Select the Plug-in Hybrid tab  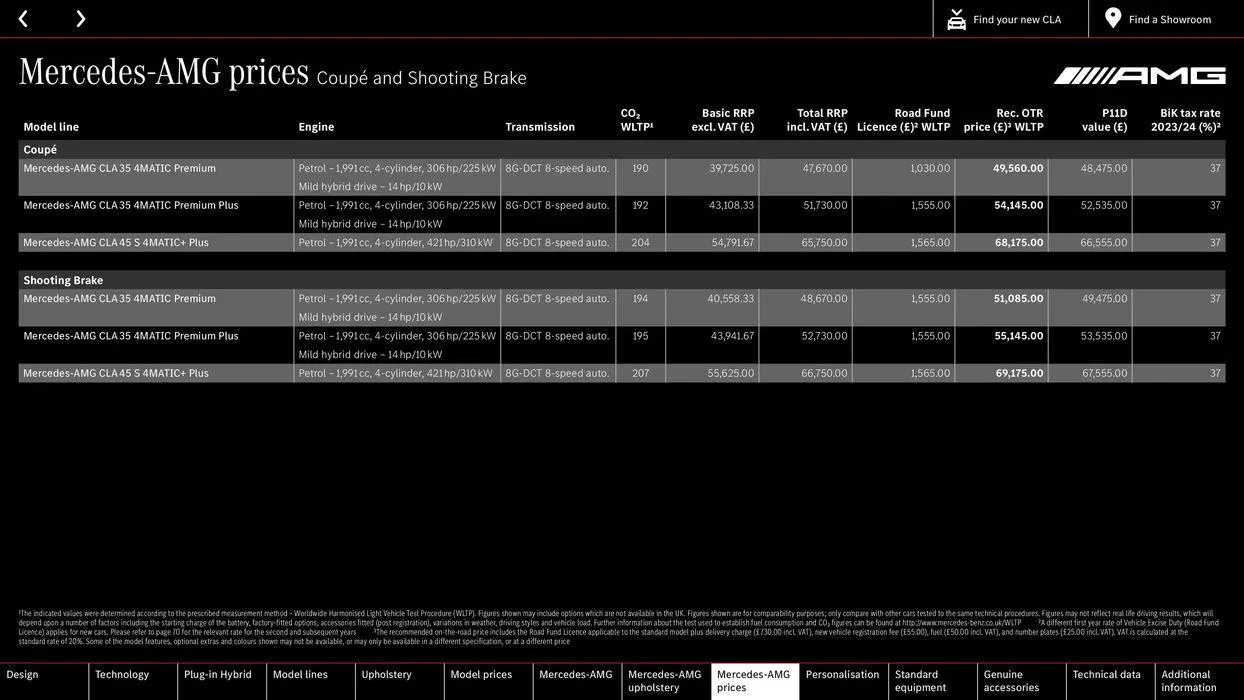point(218,675)
